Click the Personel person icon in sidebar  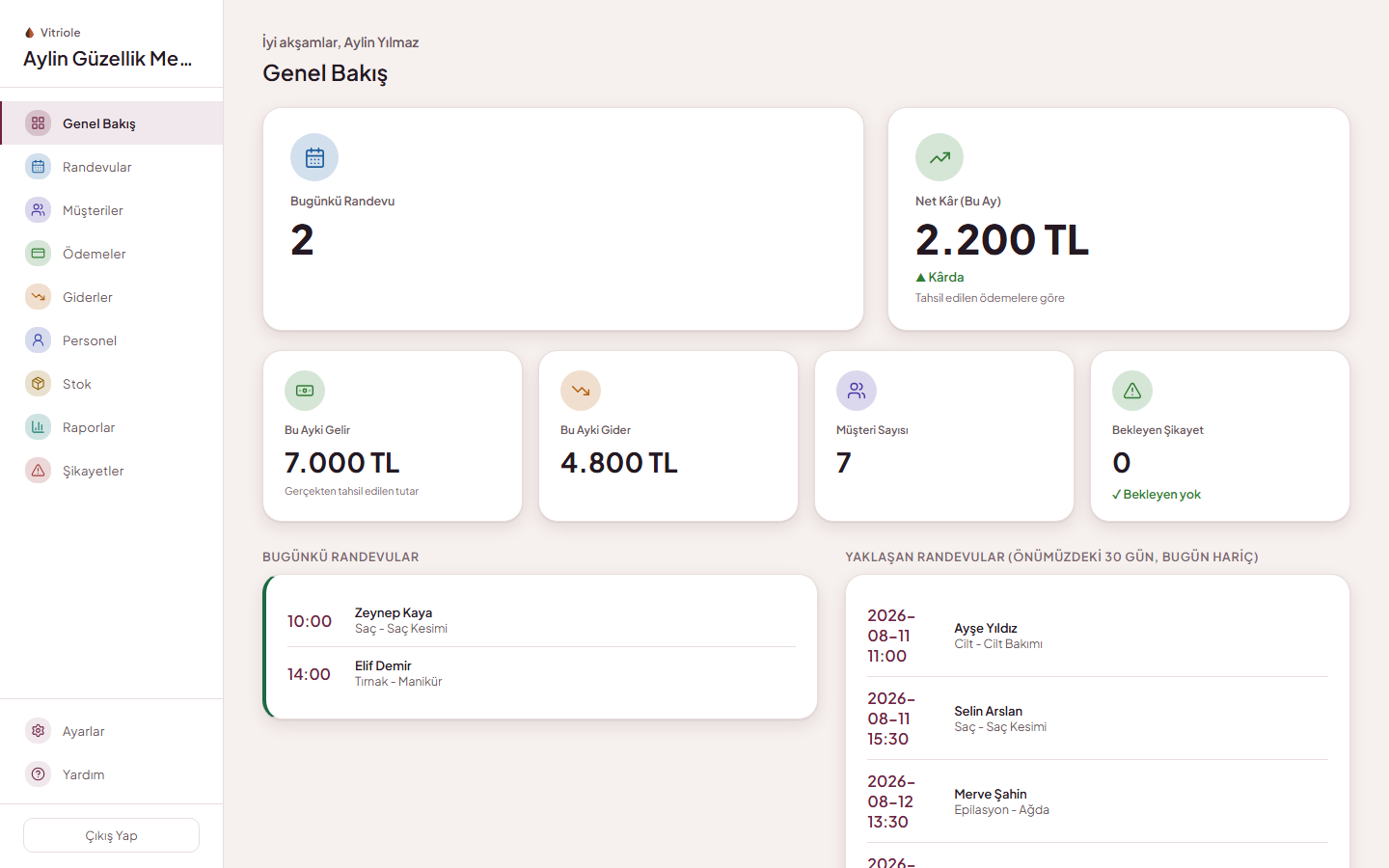[38, 340]
